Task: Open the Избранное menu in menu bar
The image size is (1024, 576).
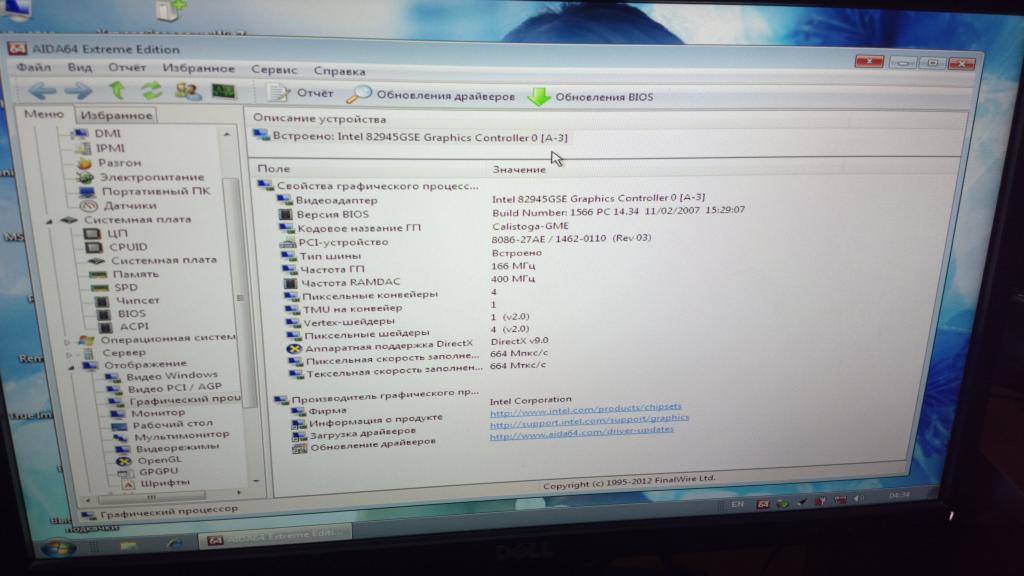Action: (x=199, y=68)
